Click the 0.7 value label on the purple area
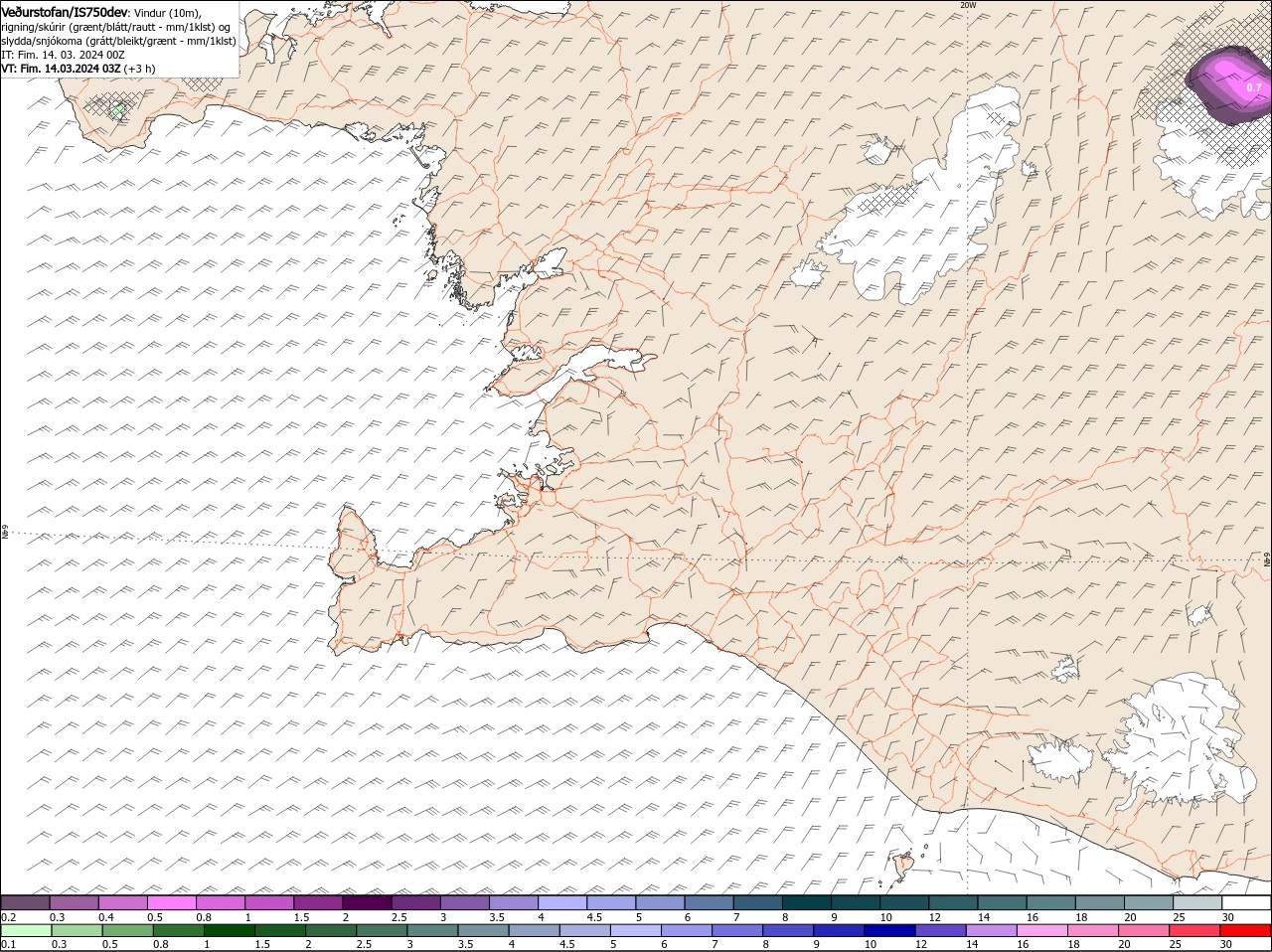Image resolution: width=1272 pixels, height=952 pixels. pyautogui.click(x=1254, y=87)
